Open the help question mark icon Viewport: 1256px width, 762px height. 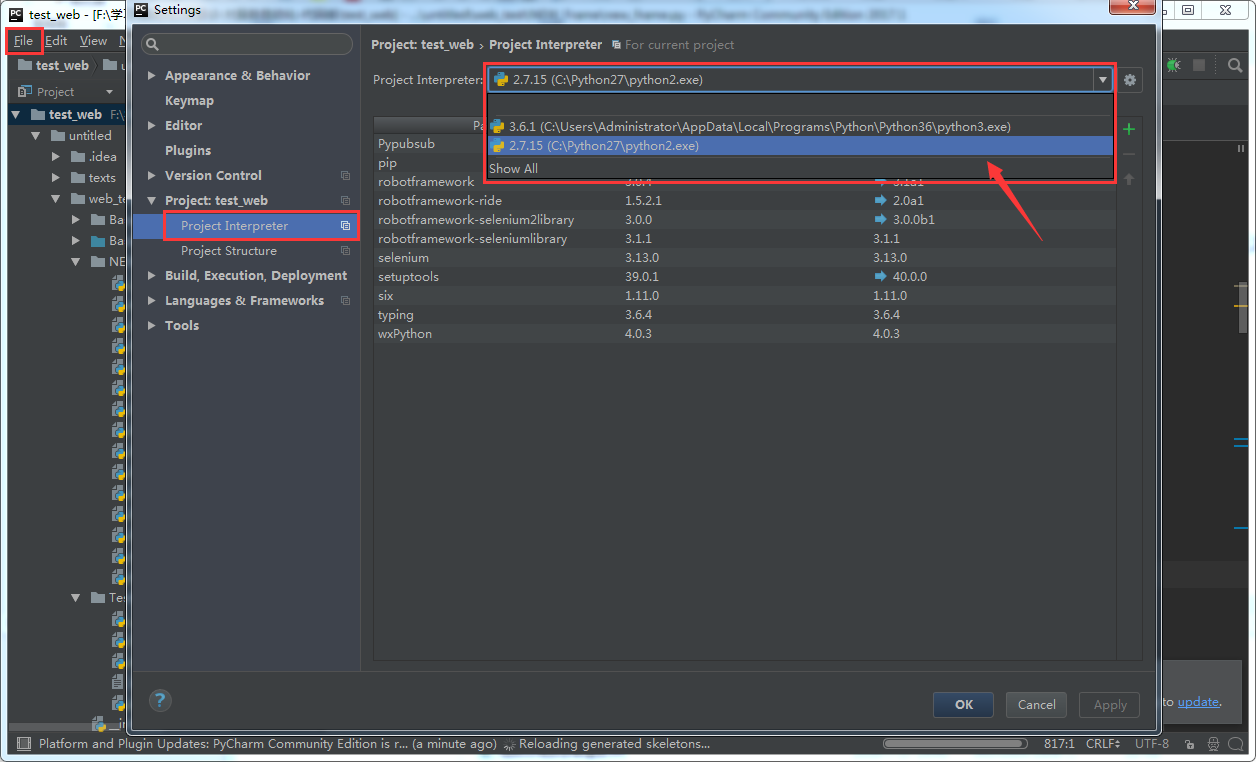tap(160, 700)
